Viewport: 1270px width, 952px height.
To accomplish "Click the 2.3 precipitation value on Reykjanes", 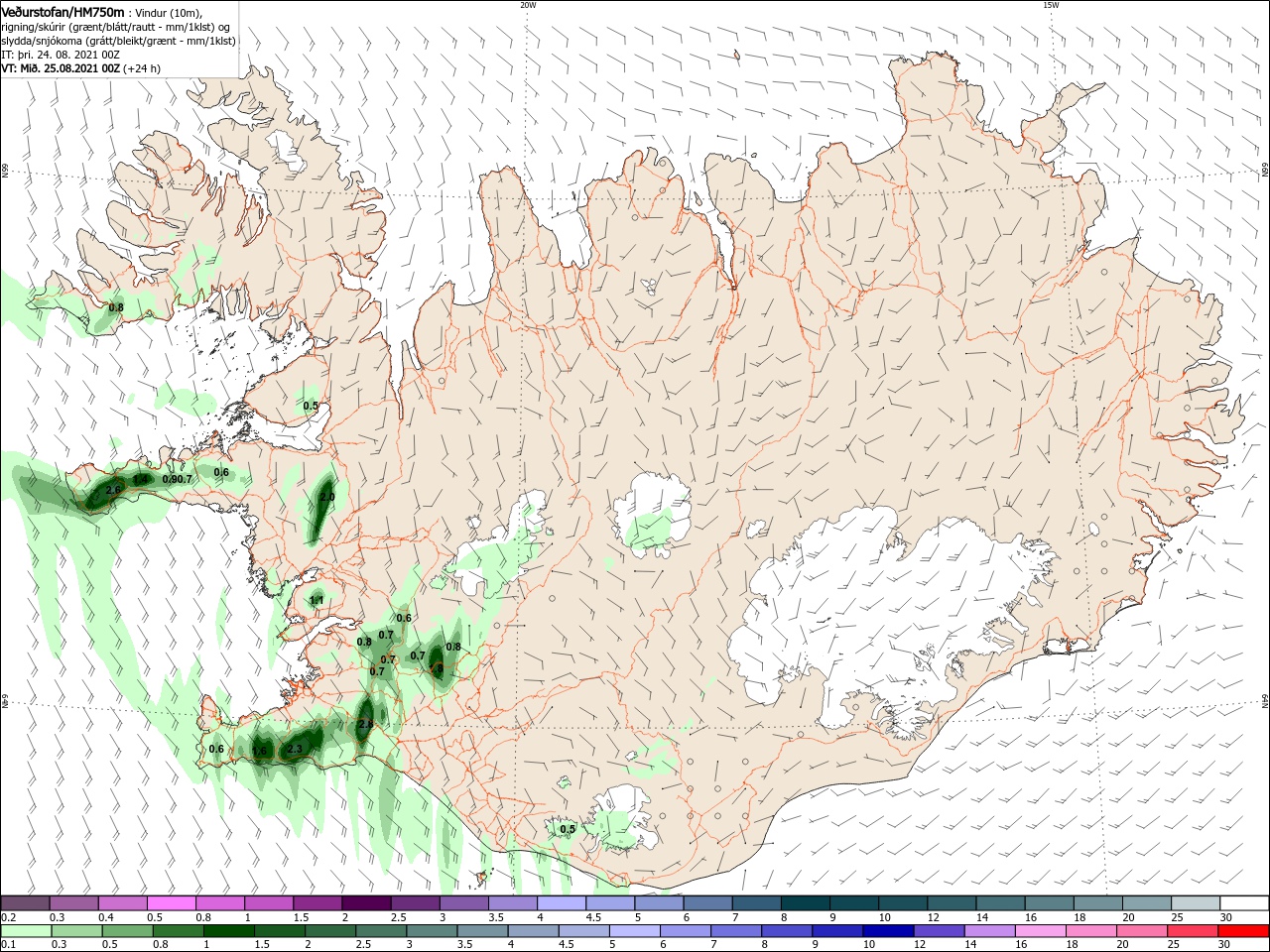I will 294,749.
